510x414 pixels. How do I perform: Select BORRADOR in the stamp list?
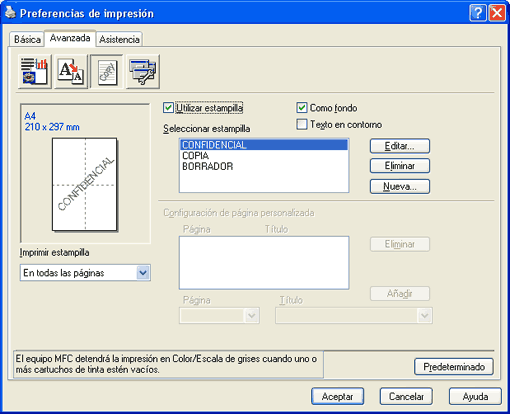pos(264,166)
